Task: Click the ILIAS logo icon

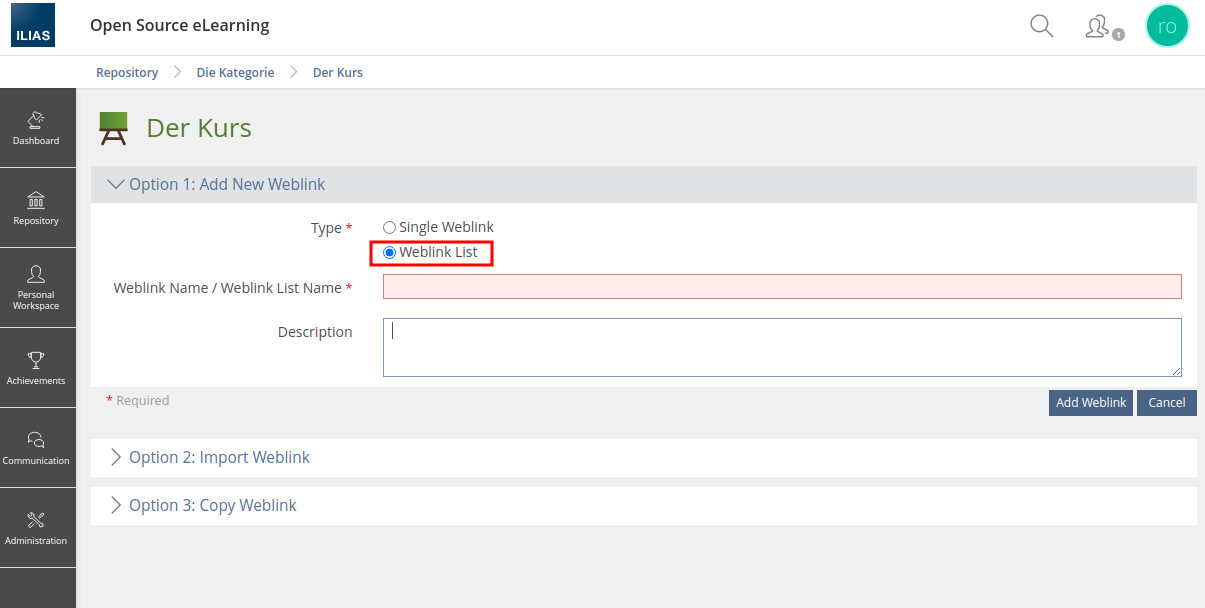Action: pos(33,27)
